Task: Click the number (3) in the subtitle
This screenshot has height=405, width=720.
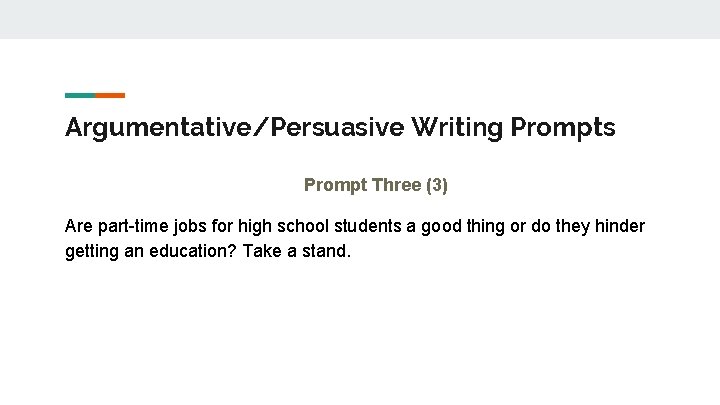Action: 437,185
